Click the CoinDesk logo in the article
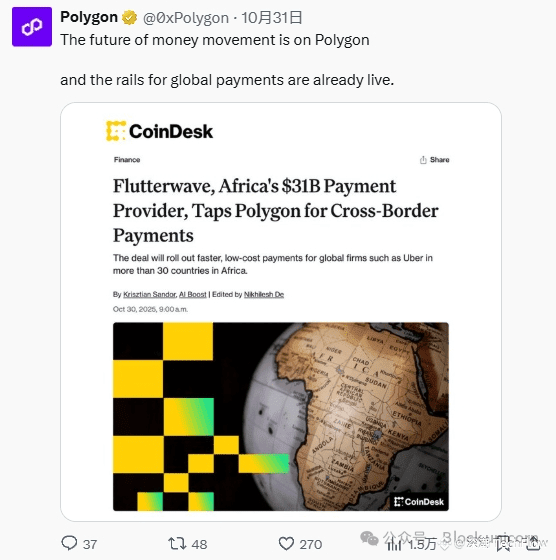 (159, 131)
